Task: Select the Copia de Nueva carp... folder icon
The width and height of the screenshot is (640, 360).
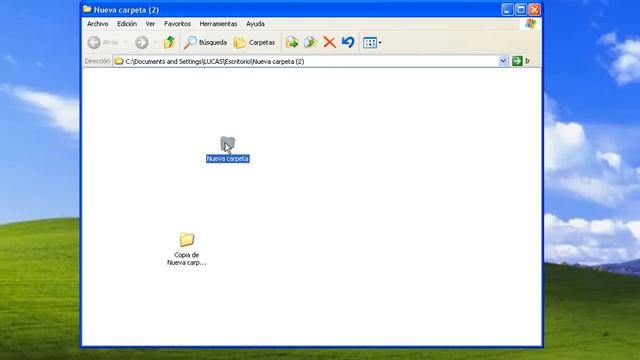Action: click(187, 240)
